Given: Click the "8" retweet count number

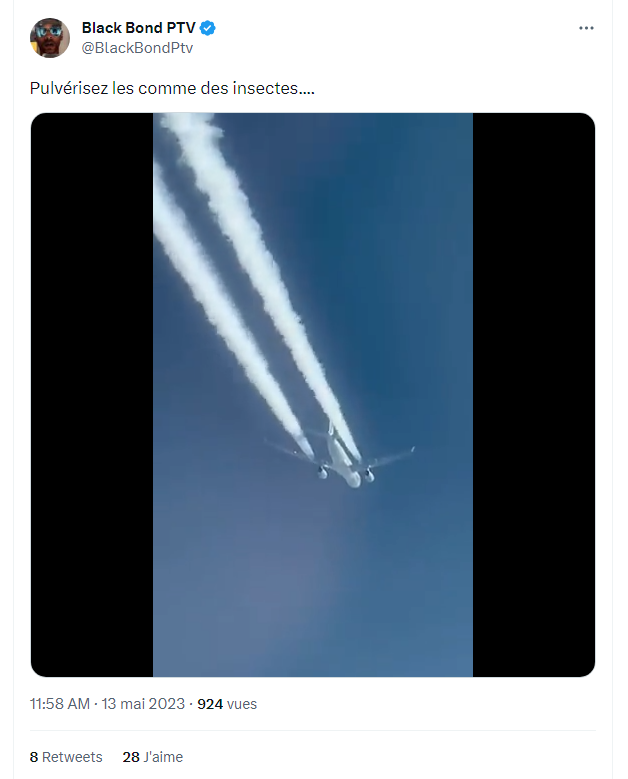Looking at the screenshot, I should [34, 757].
